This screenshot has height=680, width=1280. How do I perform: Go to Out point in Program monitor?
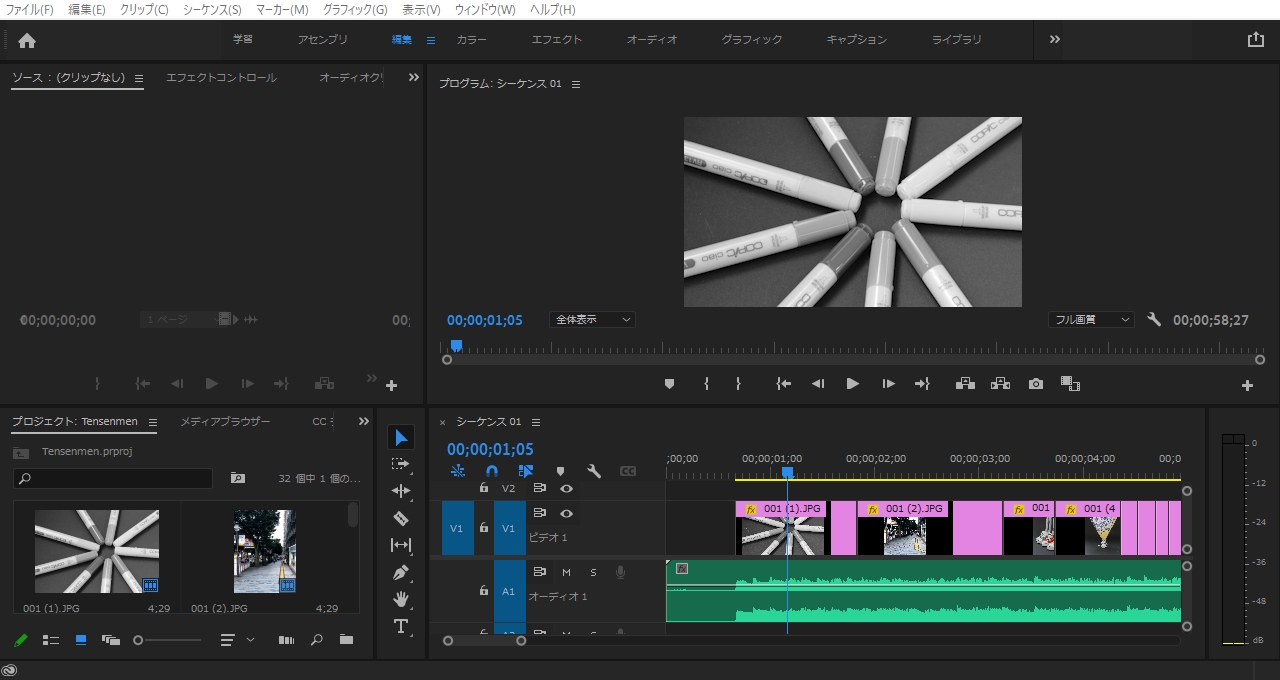coord(922,384)
